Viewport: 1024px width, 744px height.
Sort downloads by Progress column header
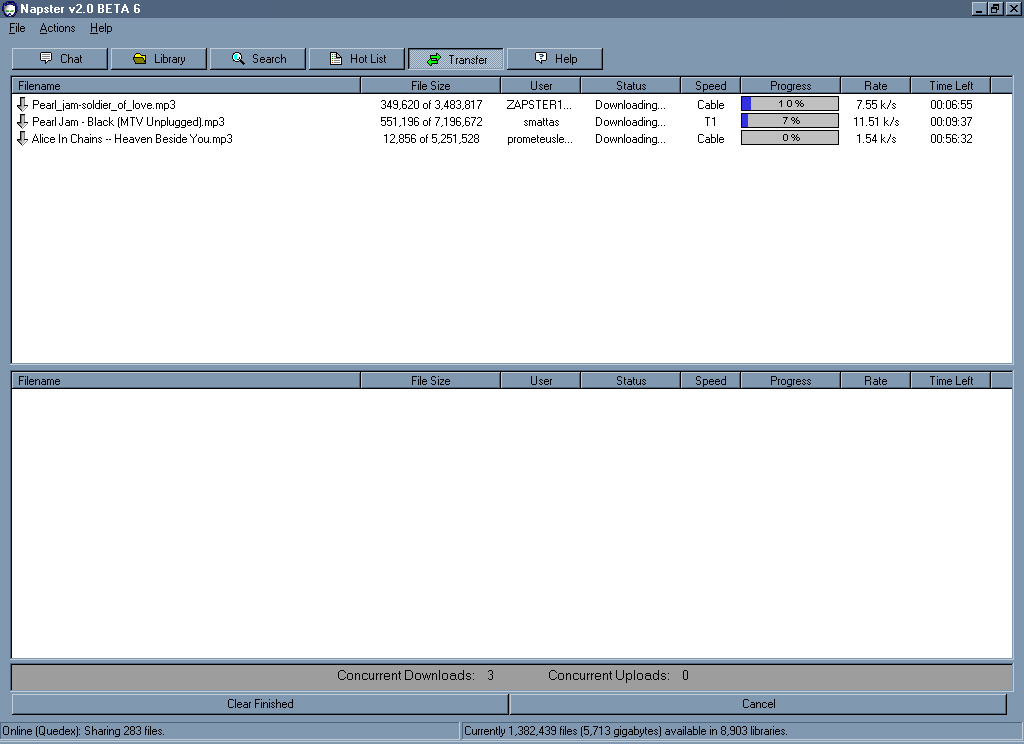[x=790, y=86]
